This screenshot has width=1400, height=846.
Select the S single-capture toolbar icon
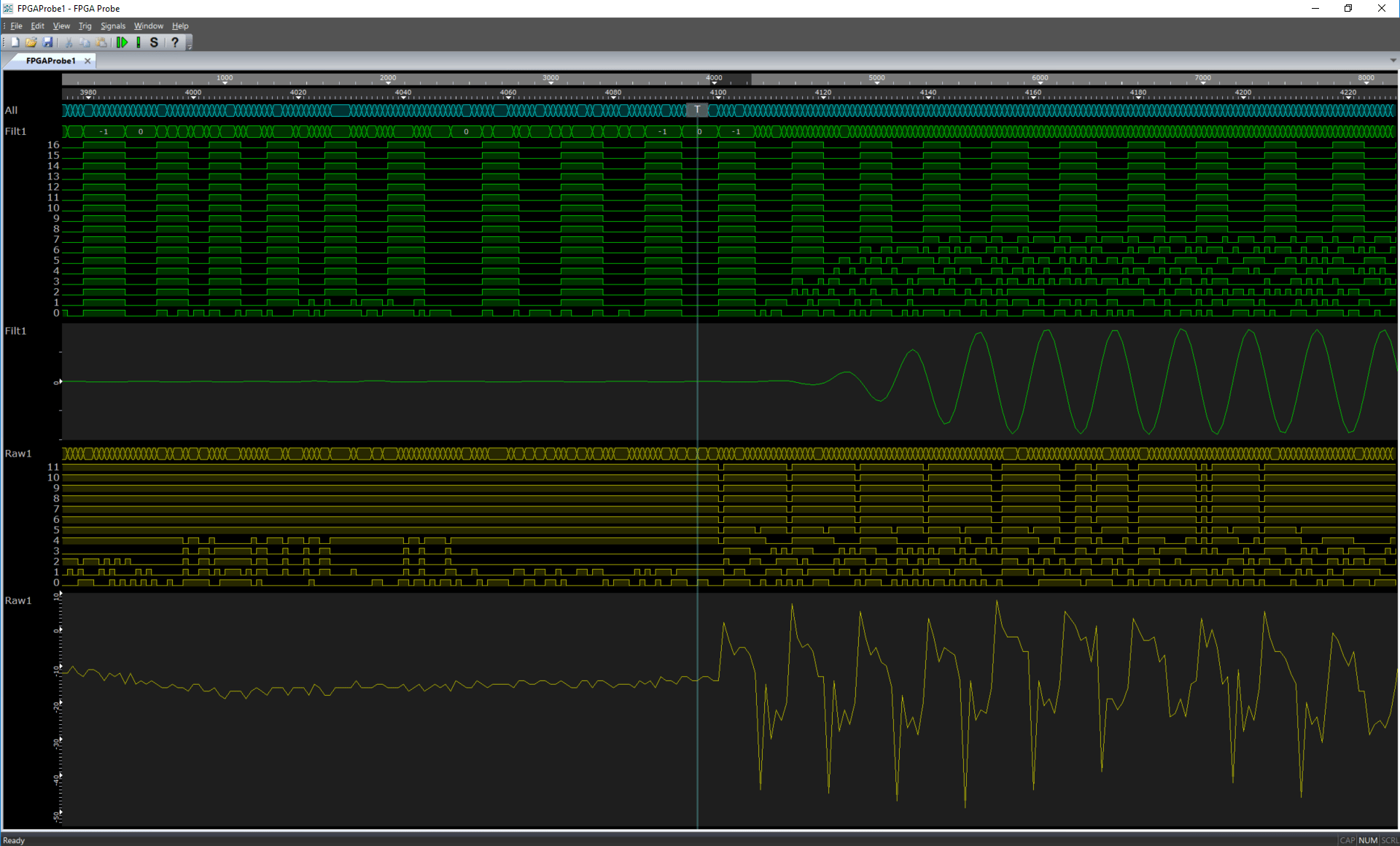tap(154, 42)
